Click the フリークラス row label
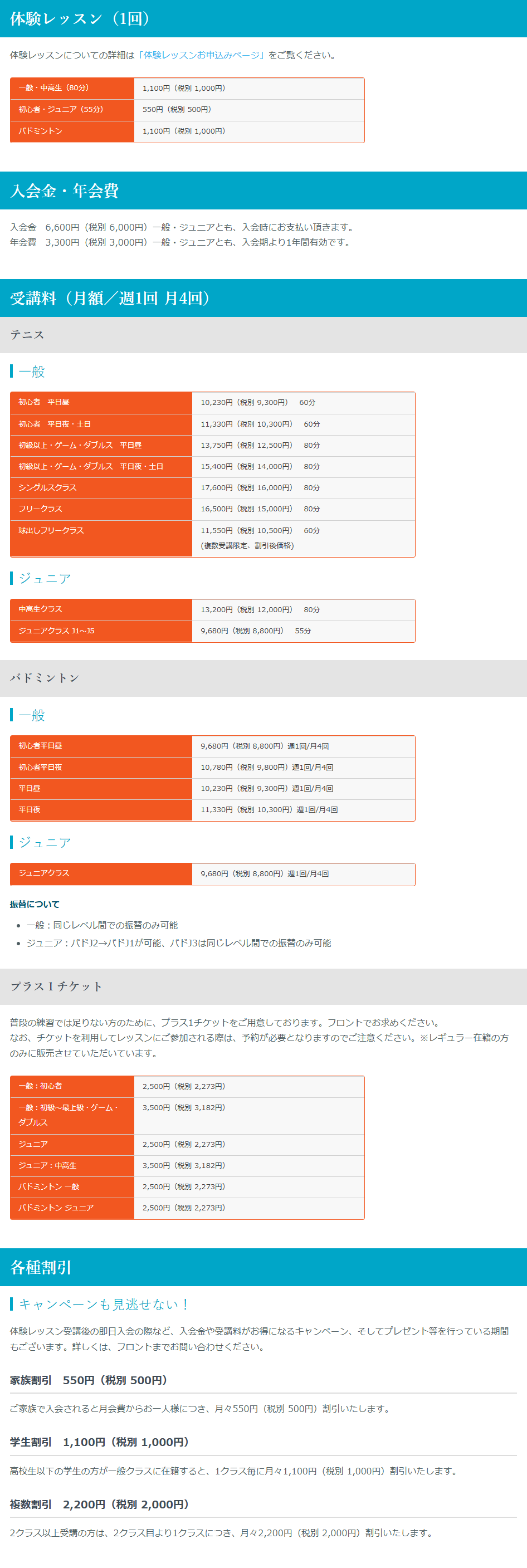This screenshot has width=527, height=1568. pos(40,509)
